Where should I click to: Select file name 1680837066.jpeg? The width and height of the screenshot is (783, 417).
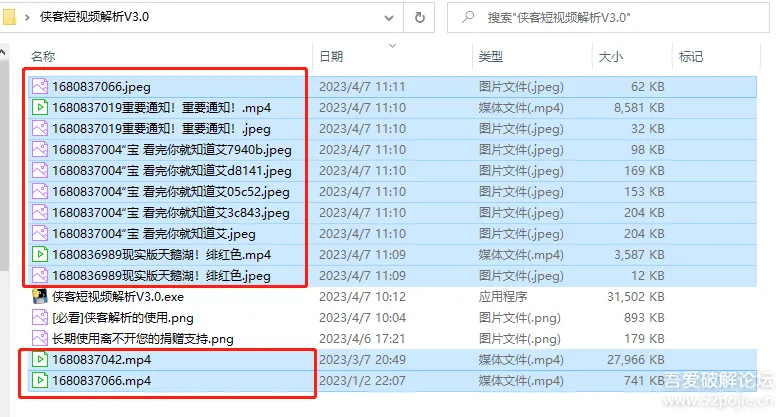click(x=101, y=87)
